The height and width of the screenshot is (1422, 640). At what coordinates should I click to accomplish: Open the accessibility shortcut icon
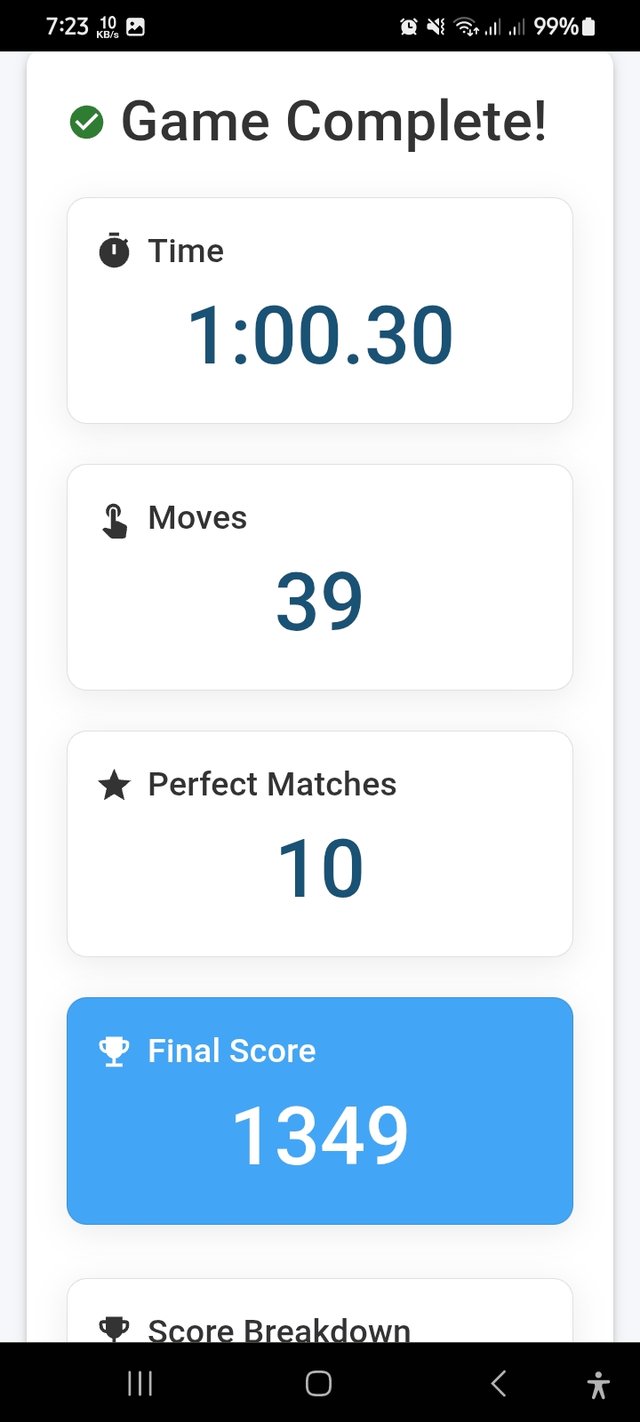(598, 1384)
